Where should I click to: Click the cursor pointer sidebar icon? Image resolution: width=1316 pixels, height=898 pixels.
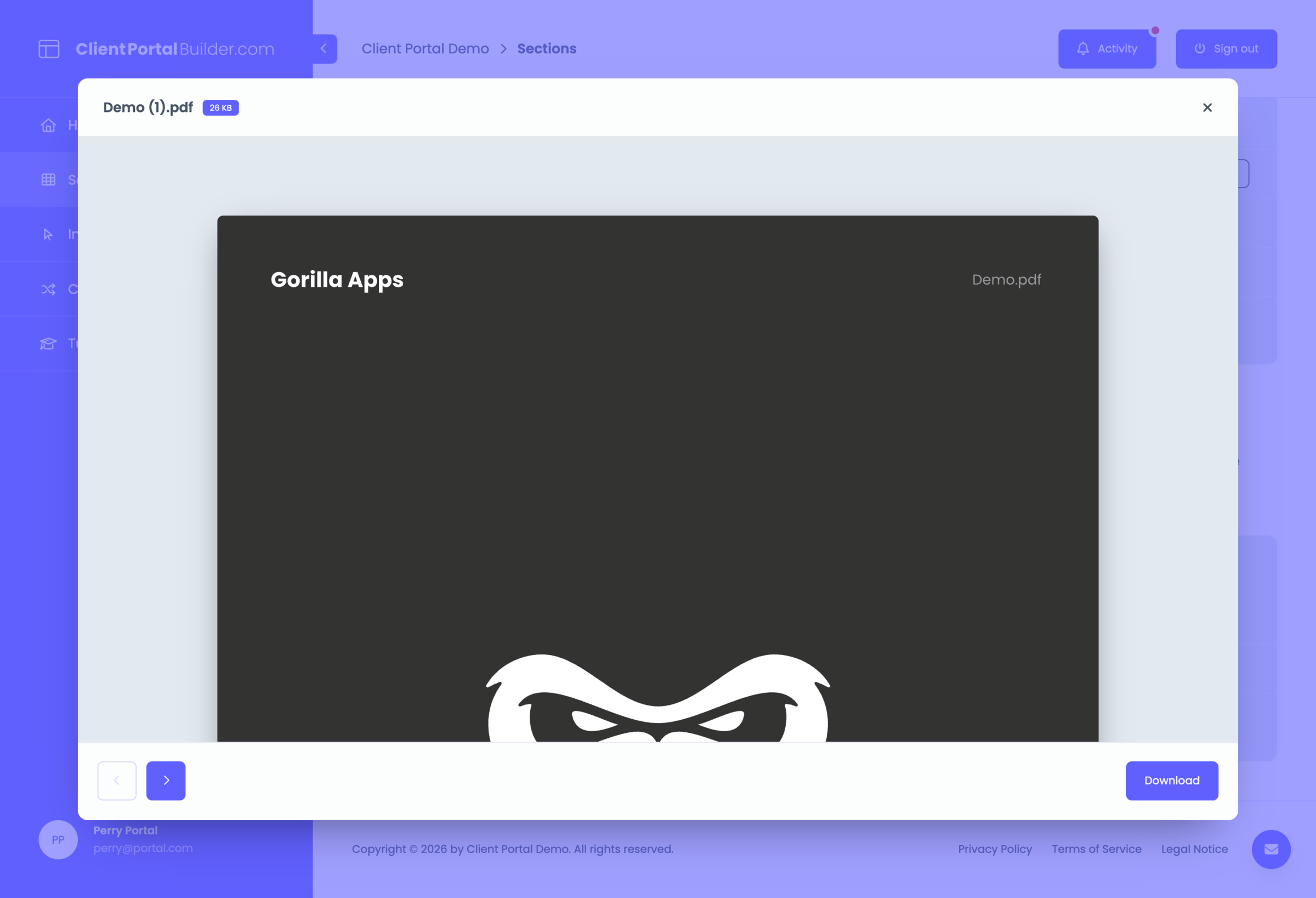point(49,234)
